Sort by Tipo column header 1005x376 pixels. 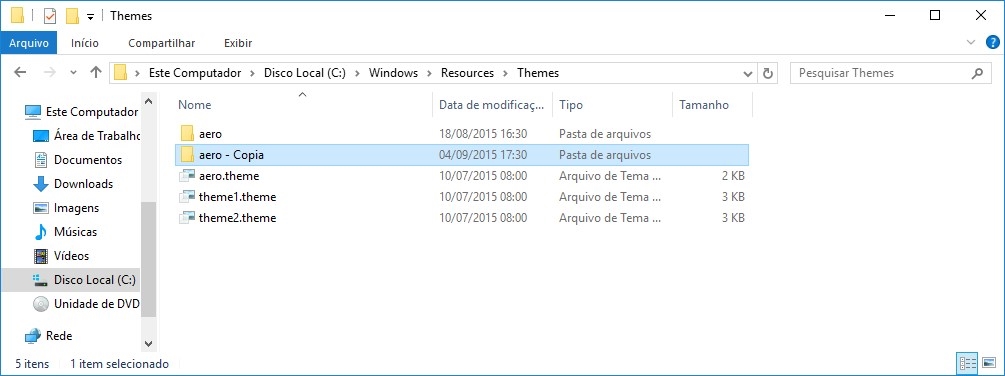coord(612,105)
